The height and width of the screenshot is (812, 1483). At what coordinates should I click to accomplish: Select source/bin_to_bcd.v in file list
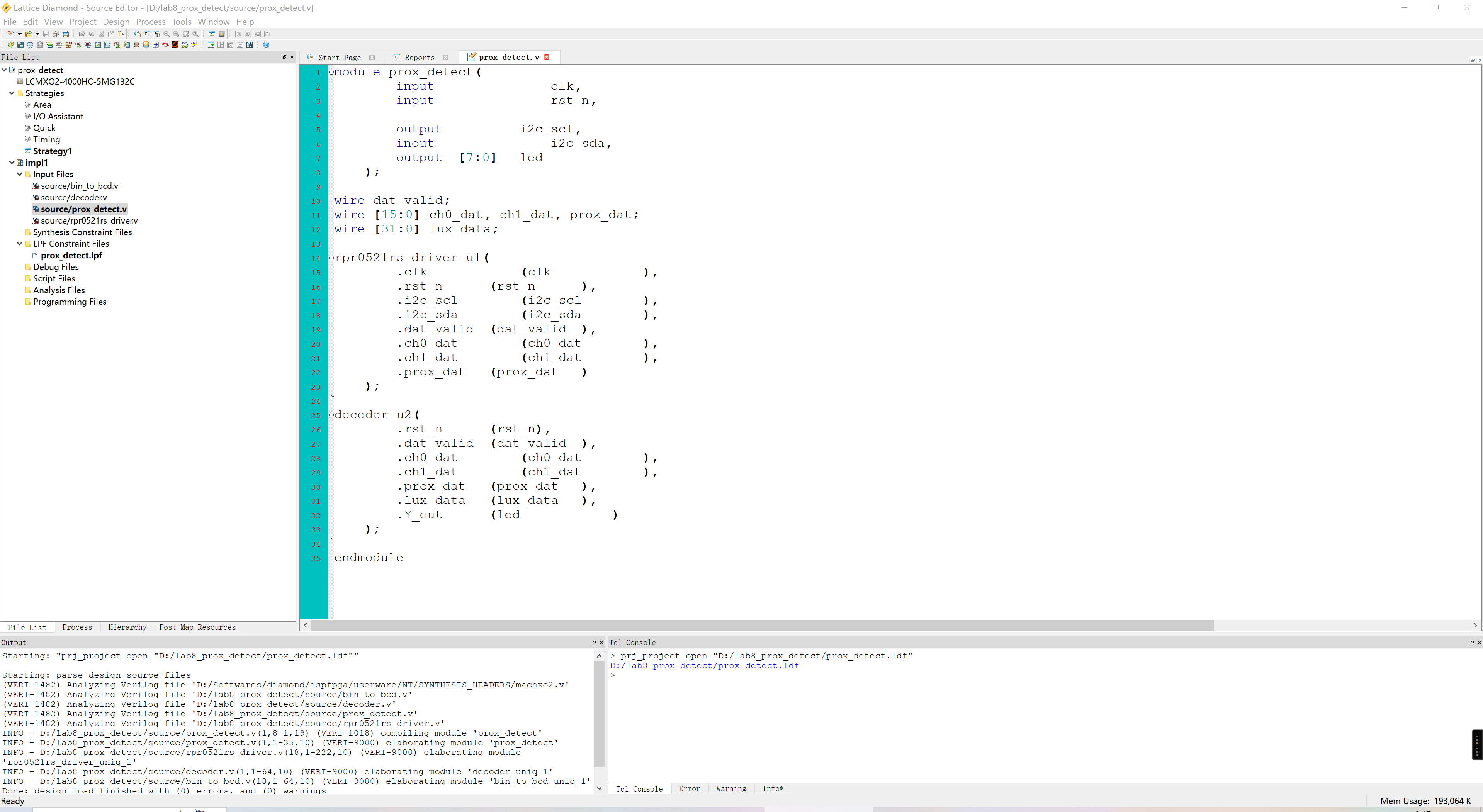click(80, 185)
